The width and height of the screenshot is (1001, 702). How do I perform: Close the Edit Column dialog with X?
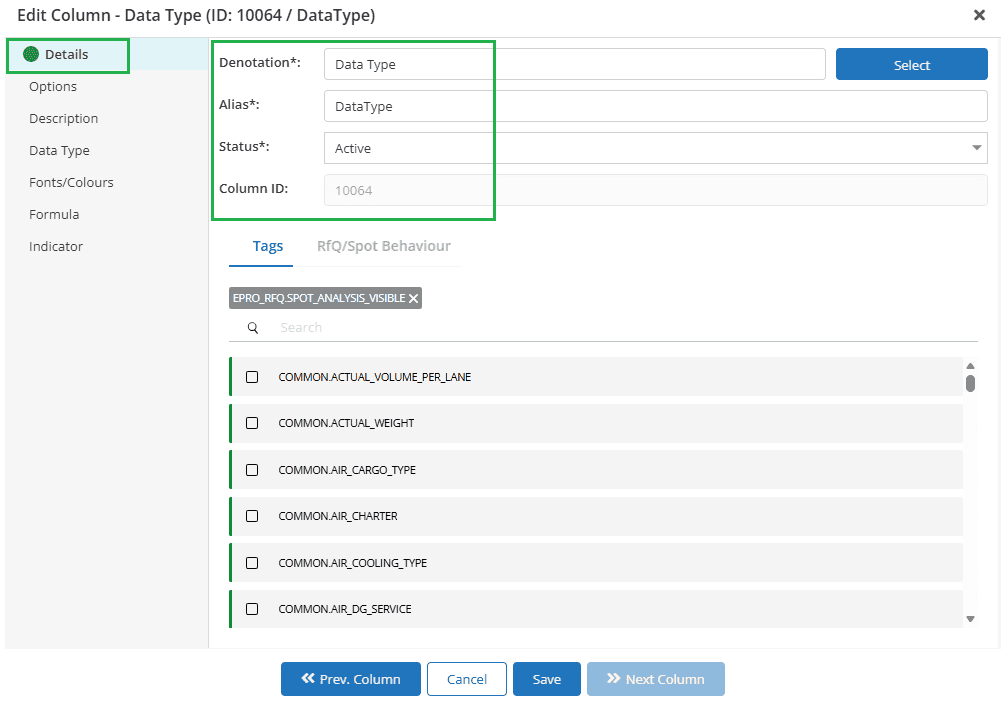979,15
